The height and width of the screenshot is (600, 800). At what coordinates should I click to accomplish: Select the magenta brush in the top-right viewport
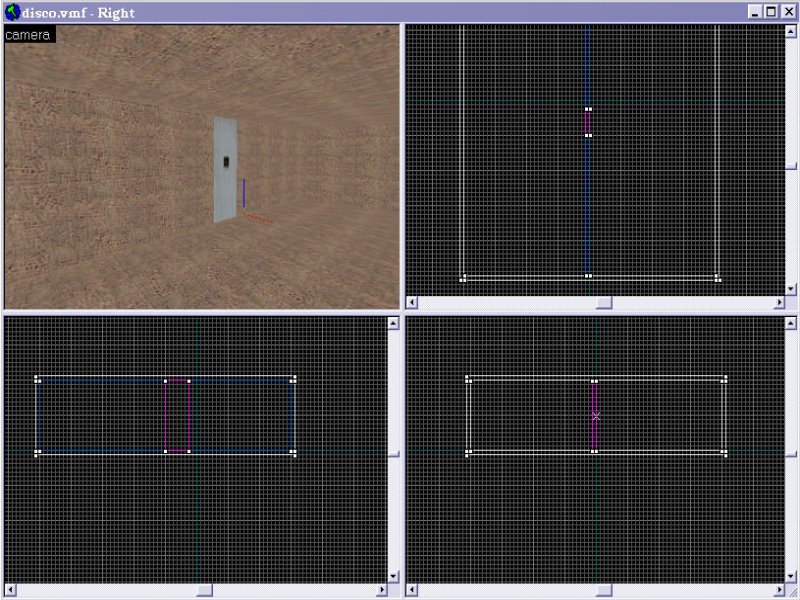point(588,122)
